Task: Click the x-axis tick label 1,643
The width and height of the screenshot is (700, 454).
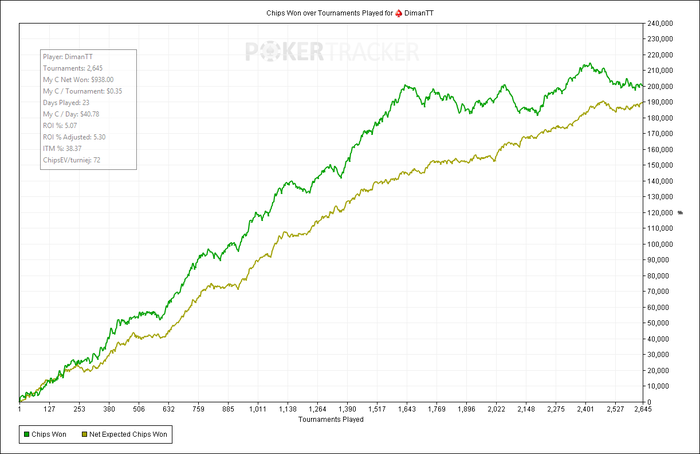Action: [x=407, y=409]
